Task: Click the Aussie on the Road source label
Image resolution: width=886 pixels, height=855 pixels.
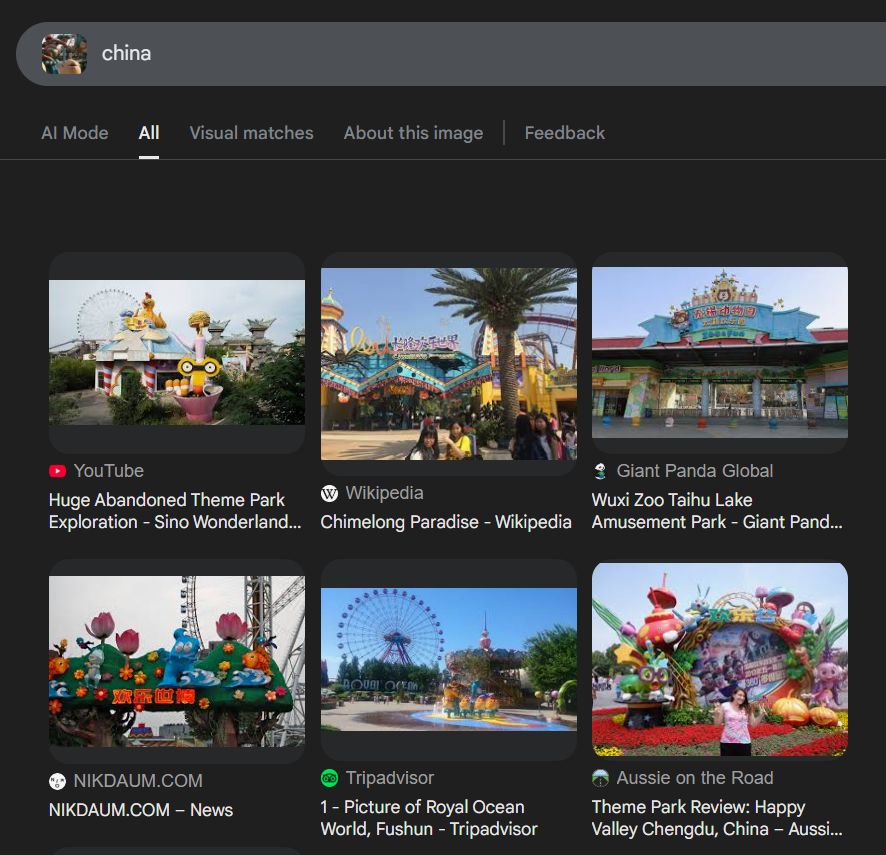Action: (695, 778)
